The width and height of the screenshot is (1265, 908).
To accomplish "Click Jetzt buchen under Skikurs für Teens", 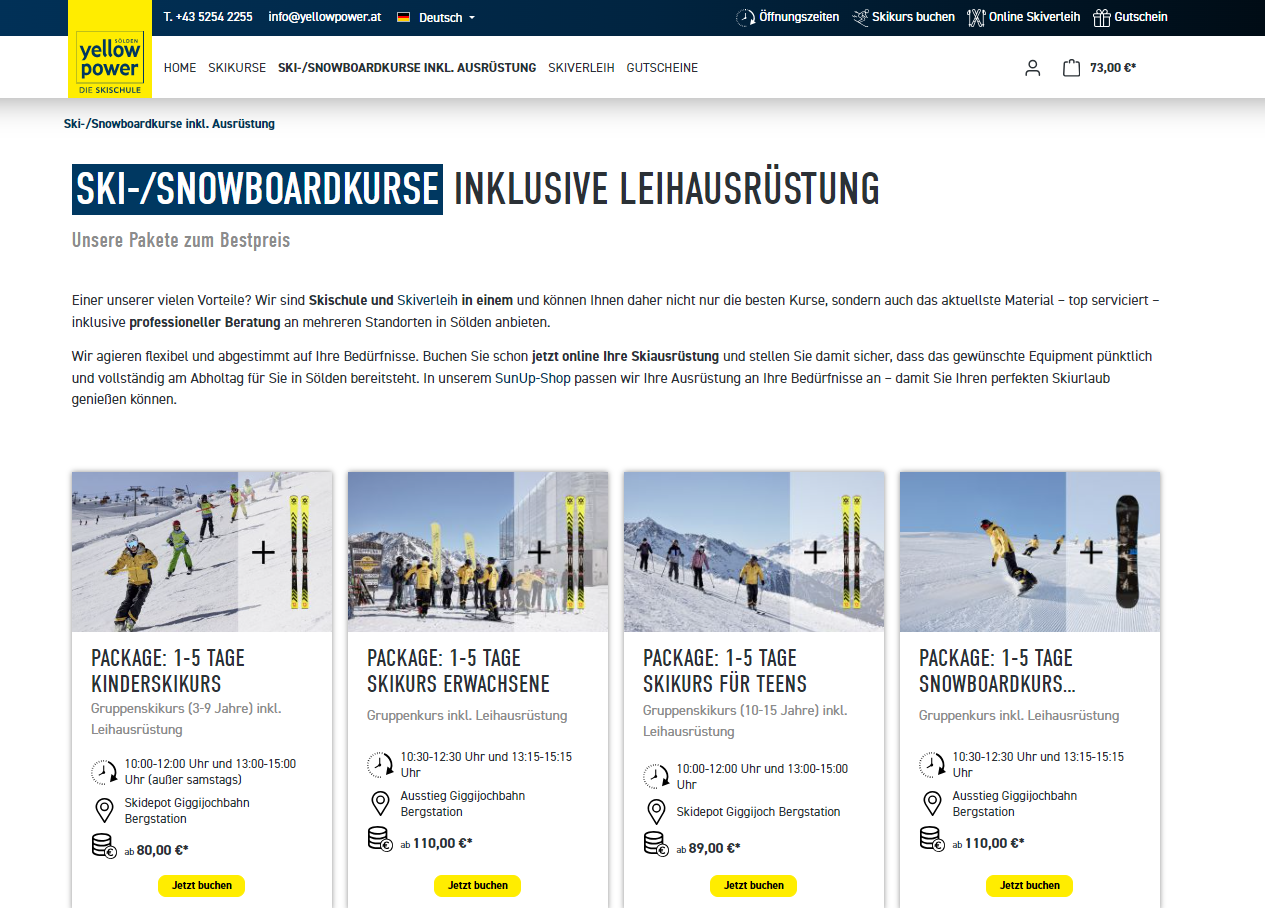I will click(x=753, y=885).
